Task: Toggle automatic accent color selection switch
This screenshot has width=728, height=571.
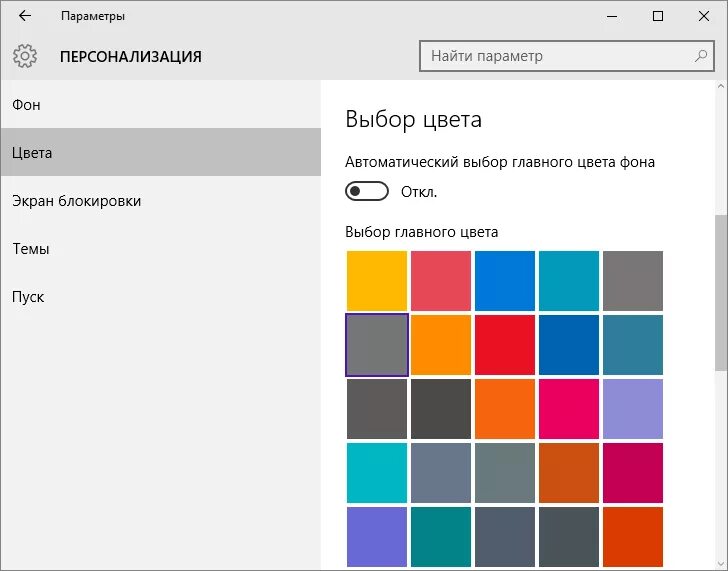Action: 367,191
